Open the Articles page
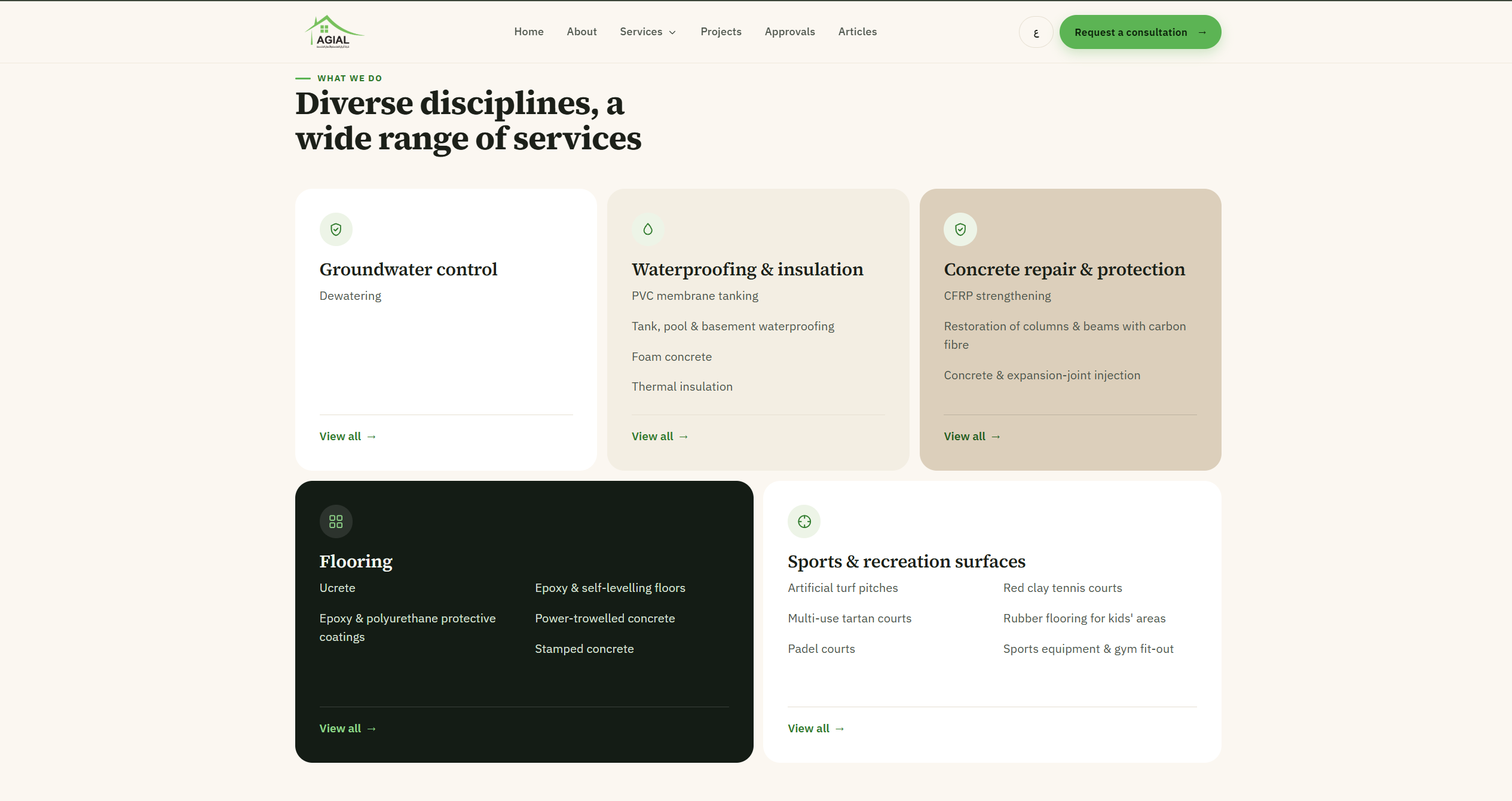Image resolution: width=1512 pixels, height=801 pixels. point(857,32)
